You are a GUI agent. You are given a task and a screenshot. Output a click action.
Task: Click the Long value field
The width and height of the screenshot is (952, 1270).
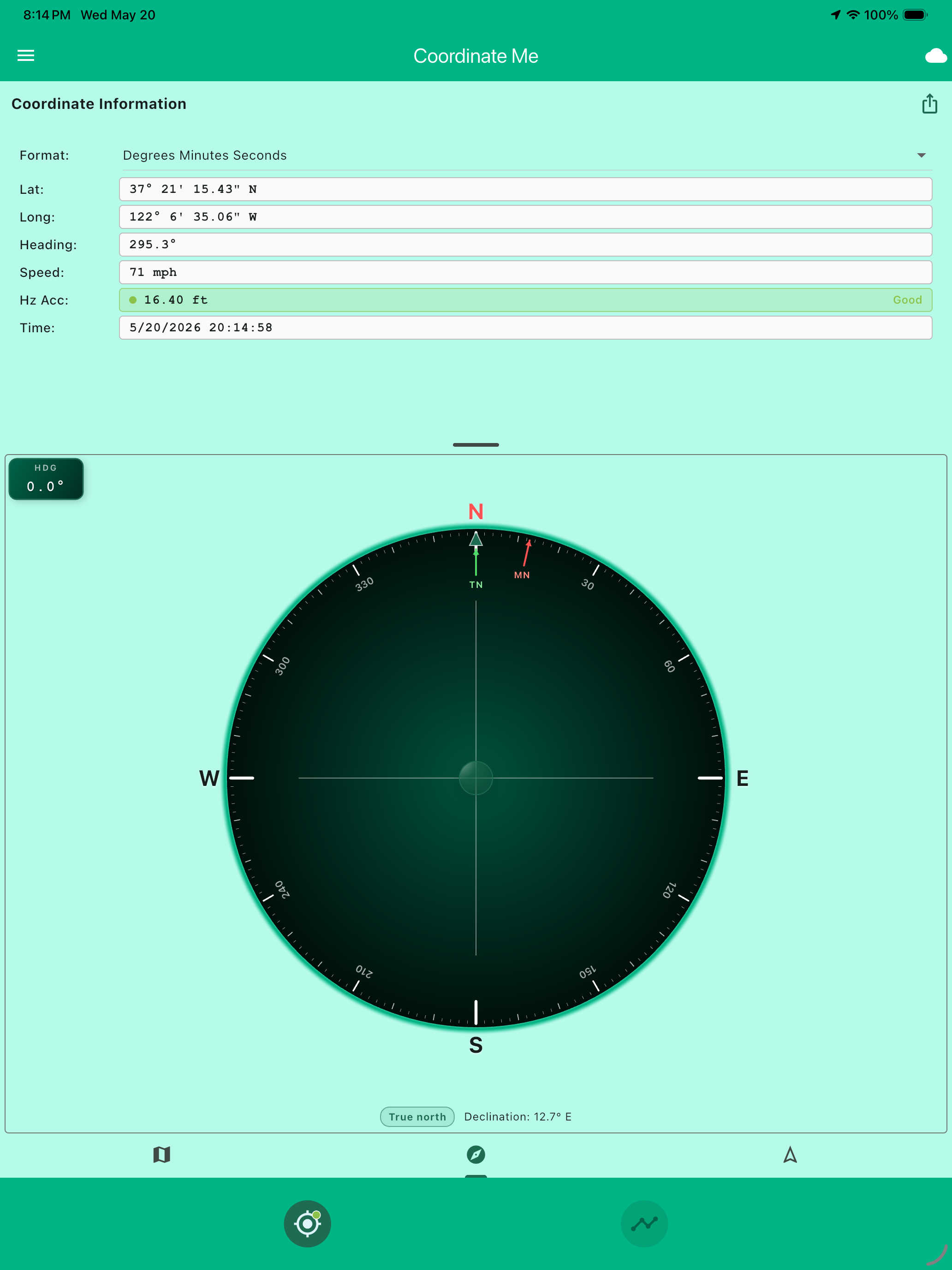point(525,216)
